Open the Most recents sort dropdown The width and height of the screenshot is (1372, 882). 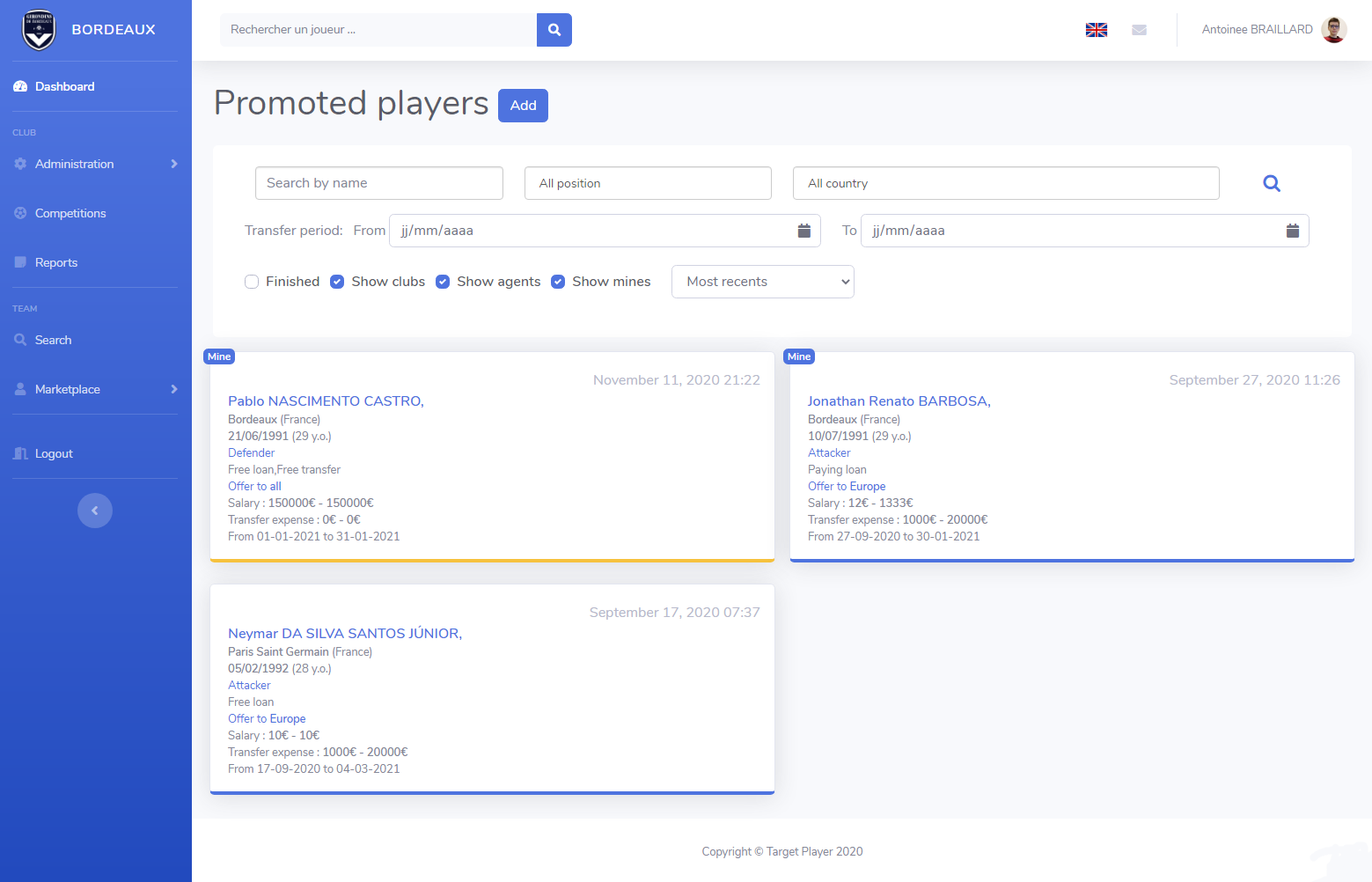pos(762,281)
